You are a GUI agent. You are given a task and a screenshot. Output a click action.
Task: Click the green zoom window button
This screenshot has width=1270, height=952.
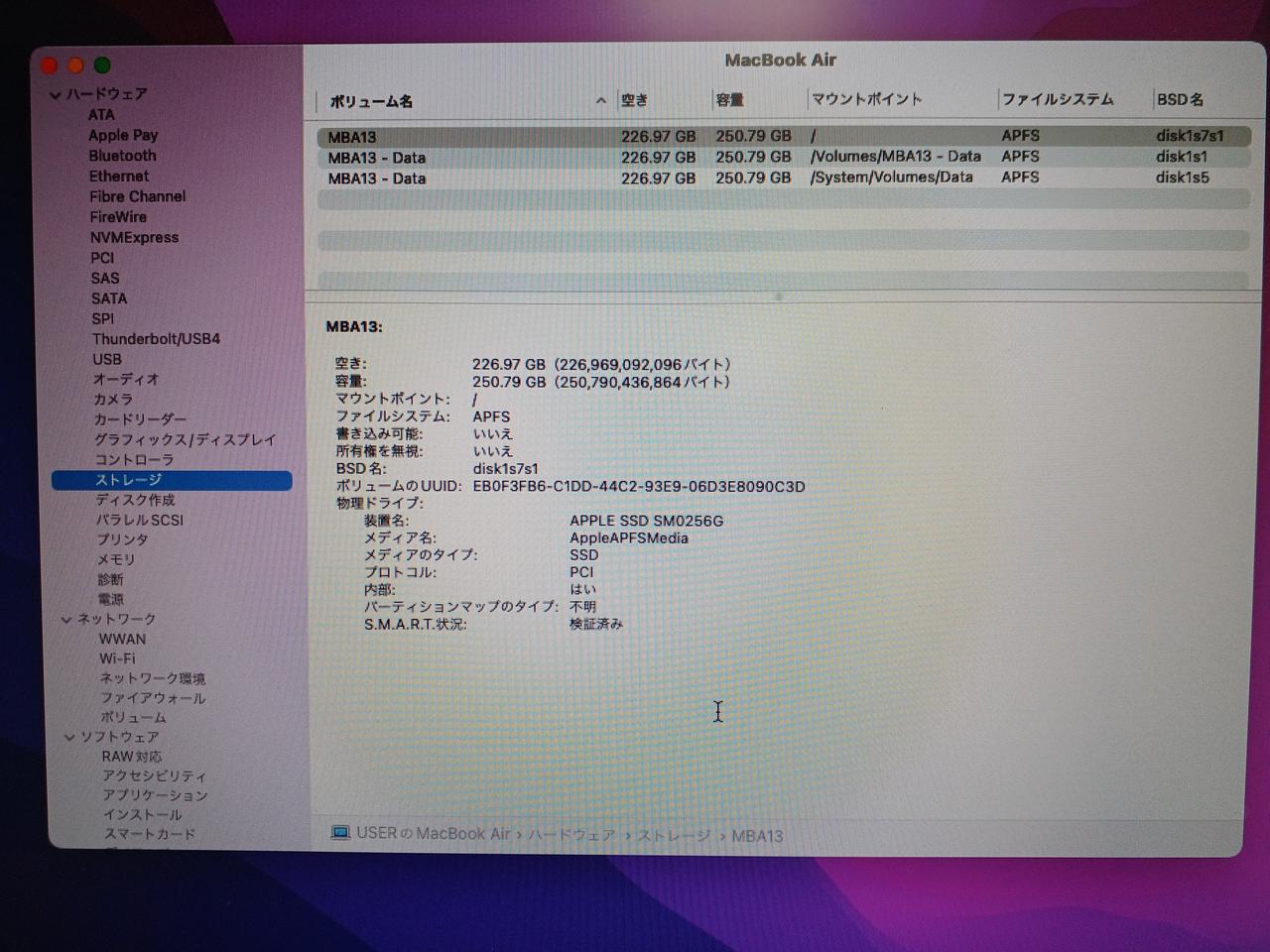coord(101,65)
